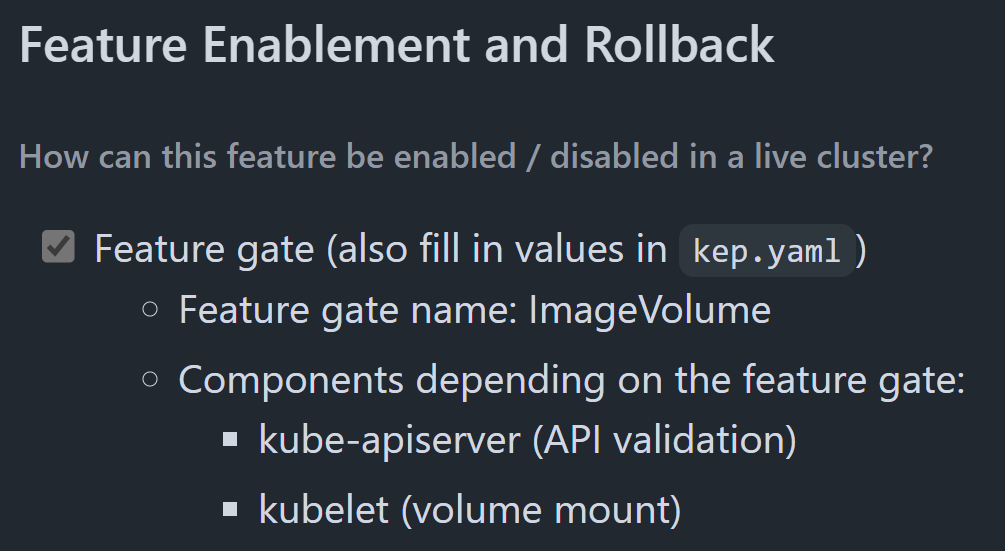Click the square bullet beside kubelet
The width and height of the screenshot is (1005, 551).
click(230, 509)
